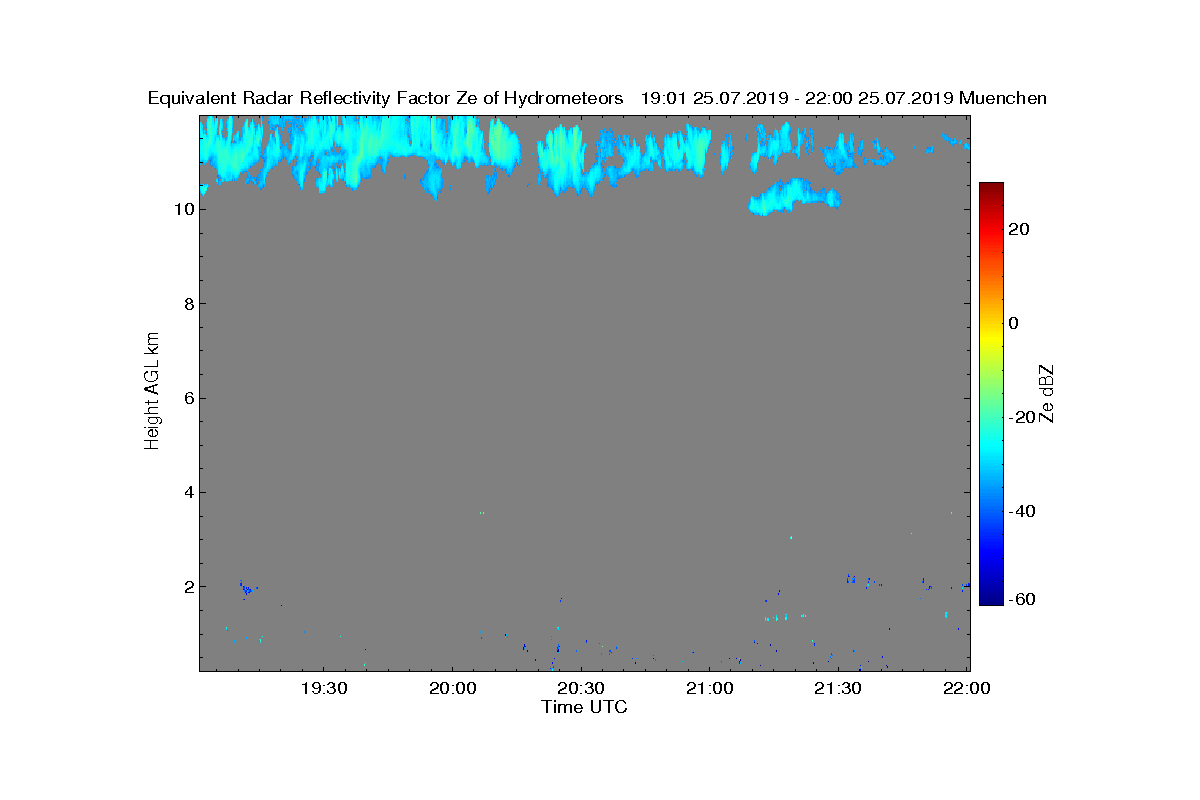Image resolution: width=1200 pixels, height=800 pixels.
Task: Click the 'Time UTC' axis label
Action: pos(585,707)
